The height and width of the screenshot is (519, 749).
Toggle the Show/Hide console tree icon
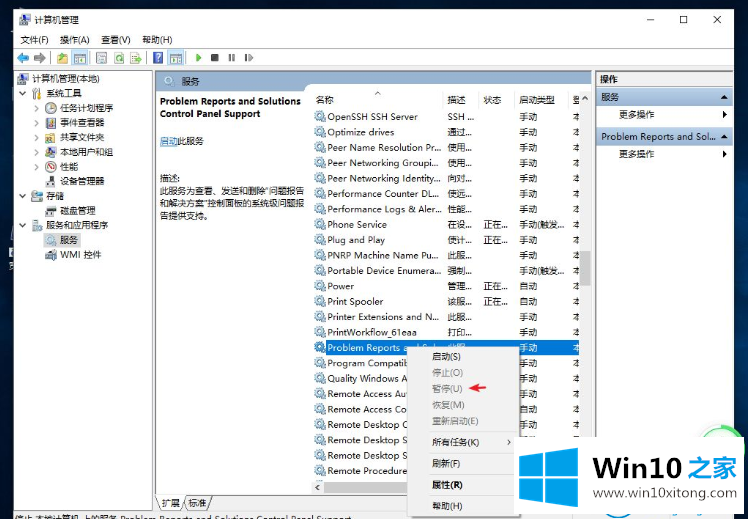point(79,58)
